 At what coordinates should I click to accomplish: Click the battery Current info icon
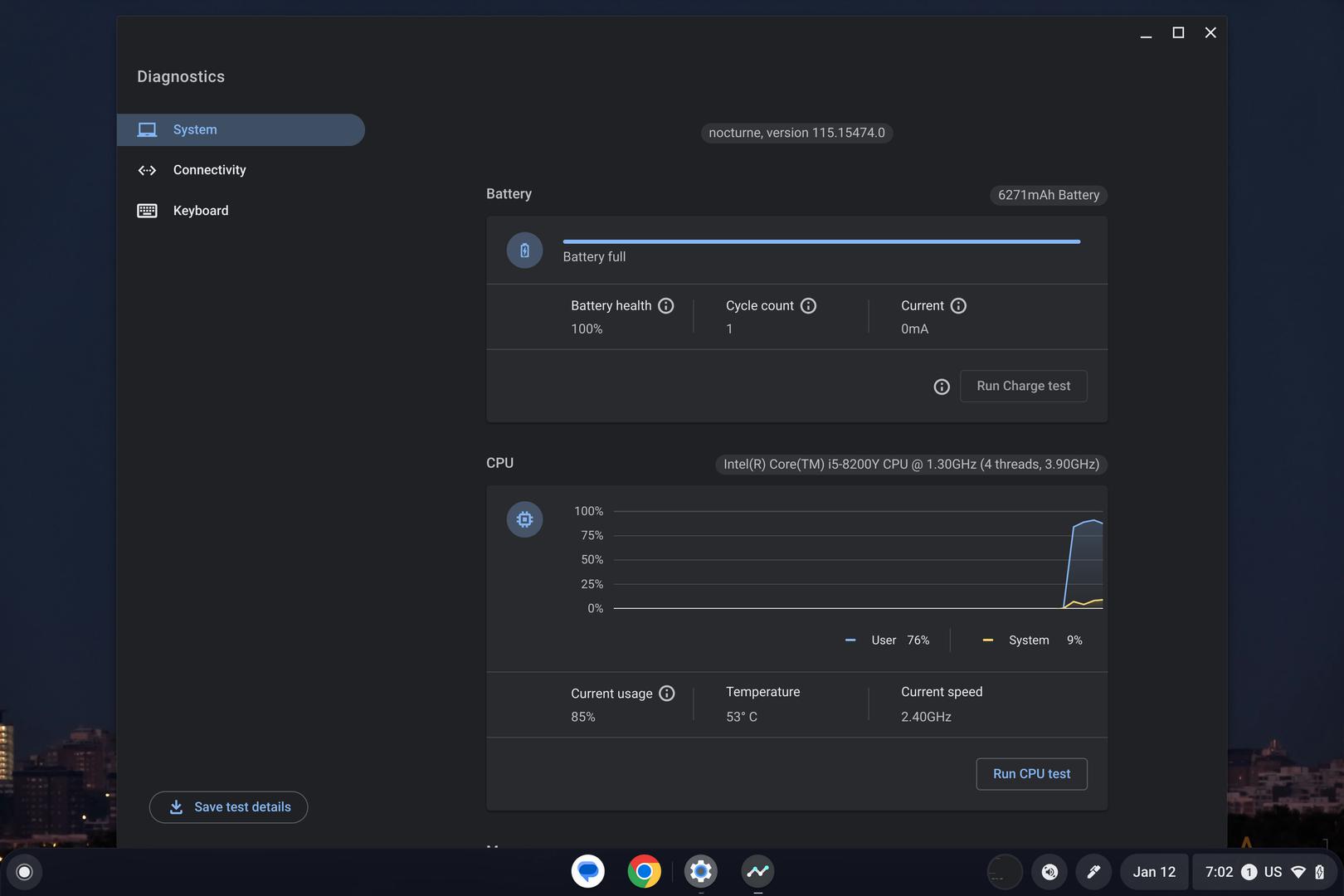[x=958, y=306]
